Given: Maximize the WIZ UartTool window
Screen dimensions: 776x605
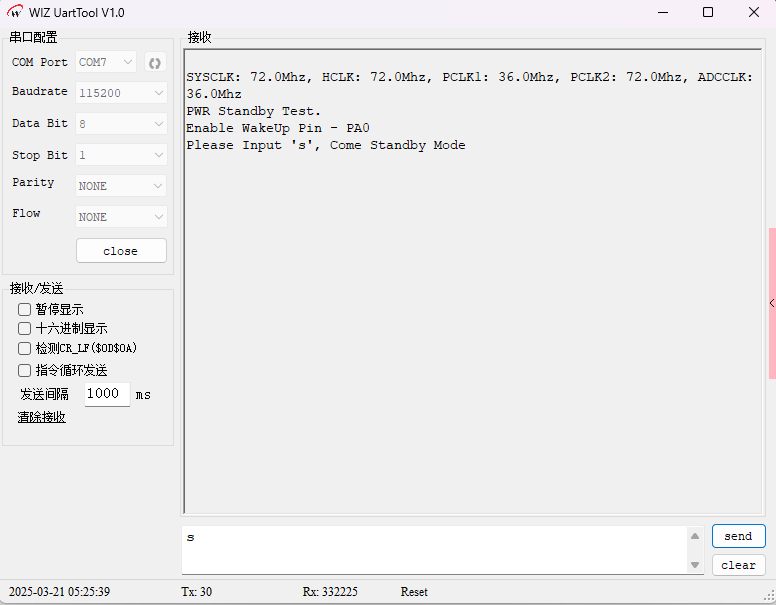Looking at the screenshot, I should coord(708,13).
